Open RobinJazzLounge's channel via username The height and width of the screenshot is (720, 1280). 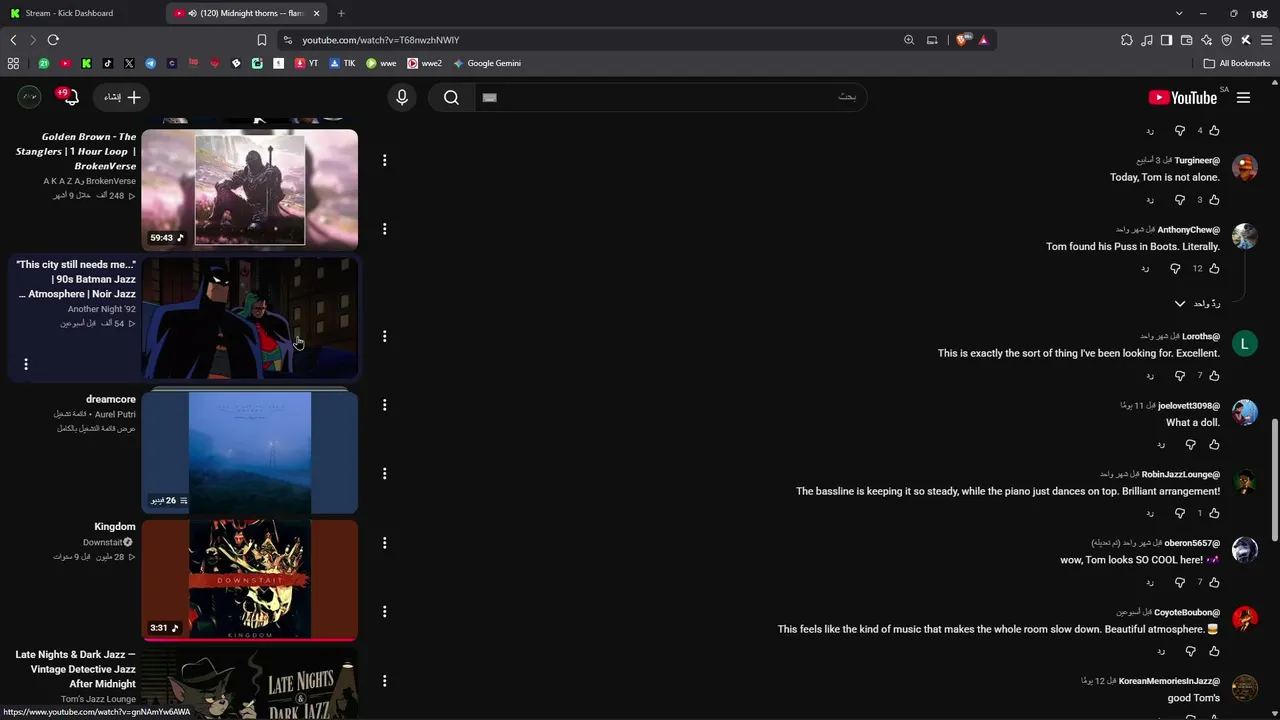pyautogui.click(x=1181, y=474)
